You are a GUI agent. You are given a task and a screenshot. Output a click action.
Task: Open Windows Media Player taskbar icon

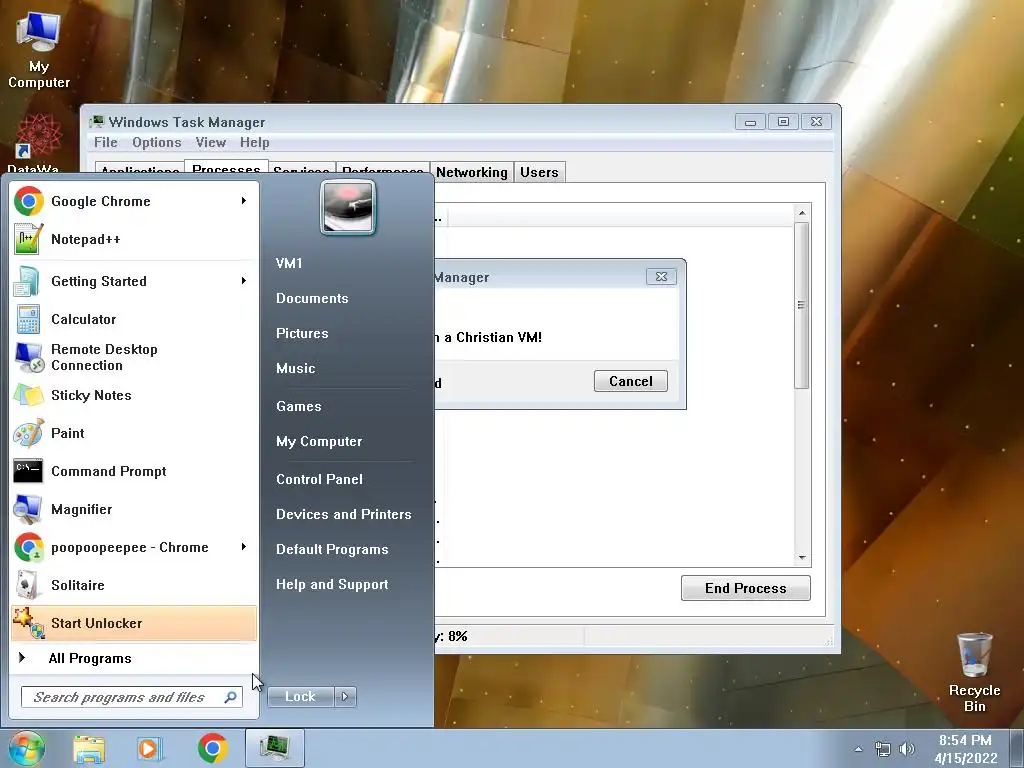pos(150,748)
